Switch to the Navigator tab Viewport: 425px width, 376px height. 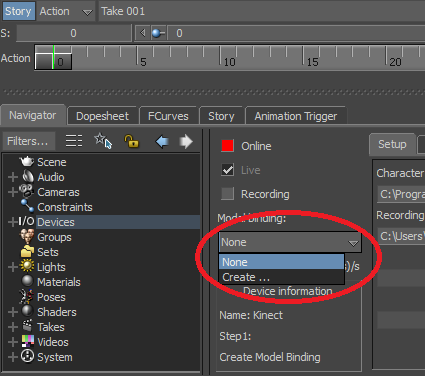(x=33, y=115)
